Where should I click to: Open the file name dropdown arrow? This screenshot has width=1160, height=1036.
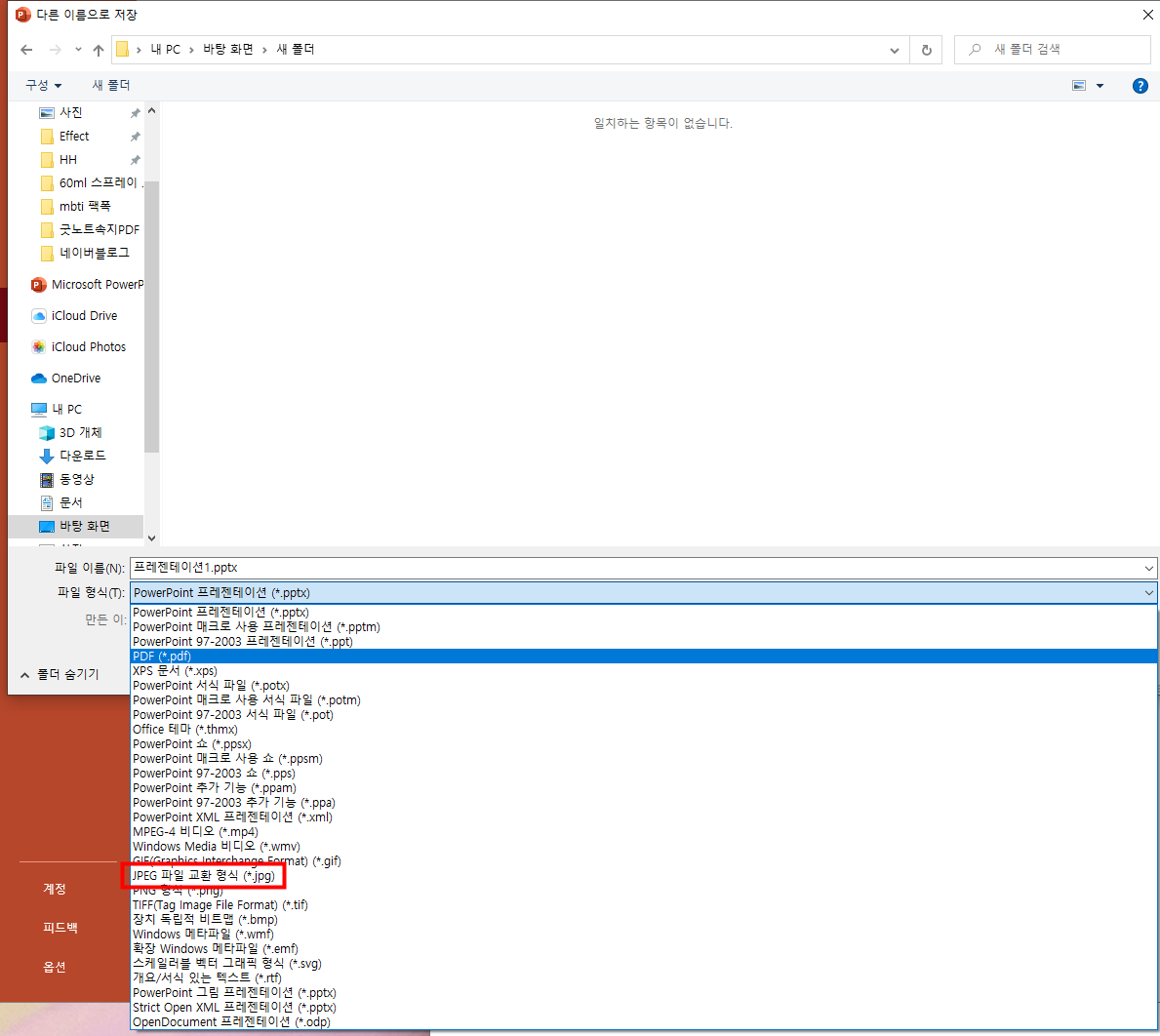pos(1148,568)
